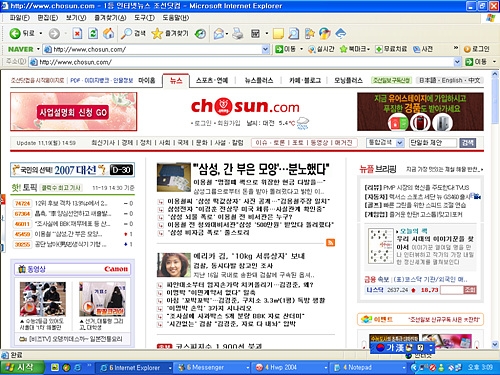Click the page search 검색 button

point(467,143)
